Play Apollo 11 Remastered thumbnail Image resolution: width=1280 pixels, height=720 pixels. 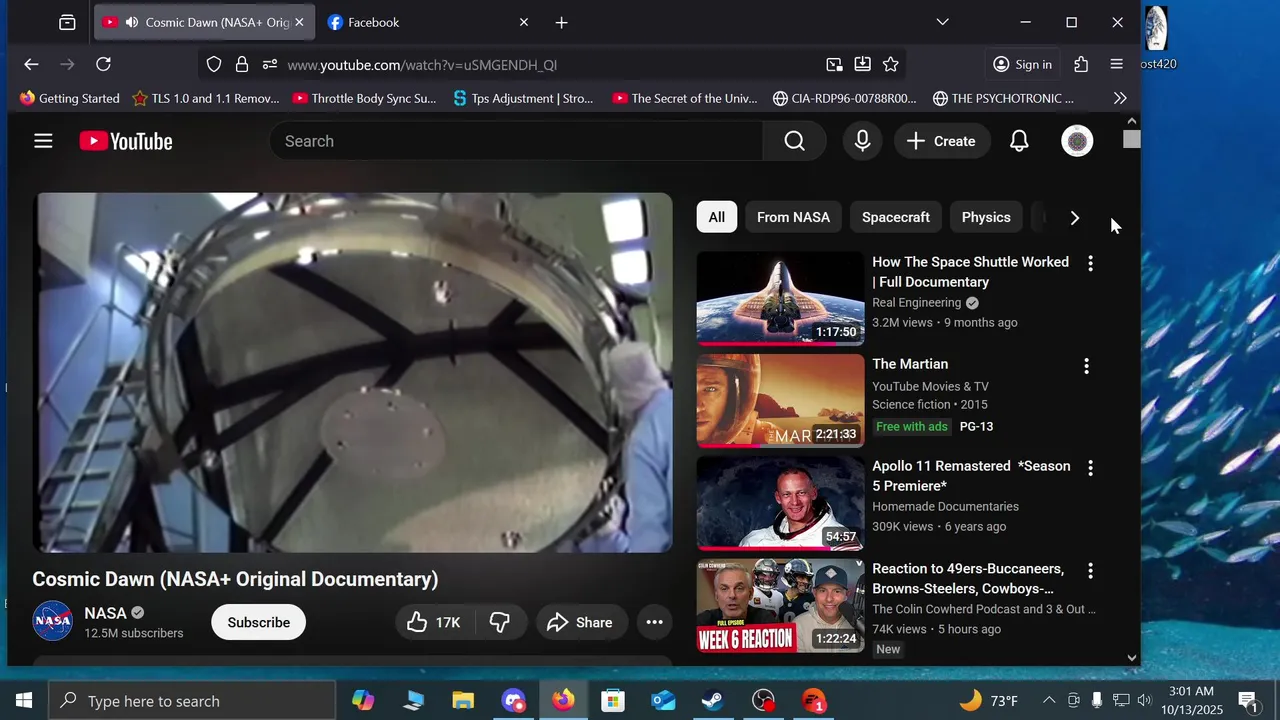click(x=780, y=503)
